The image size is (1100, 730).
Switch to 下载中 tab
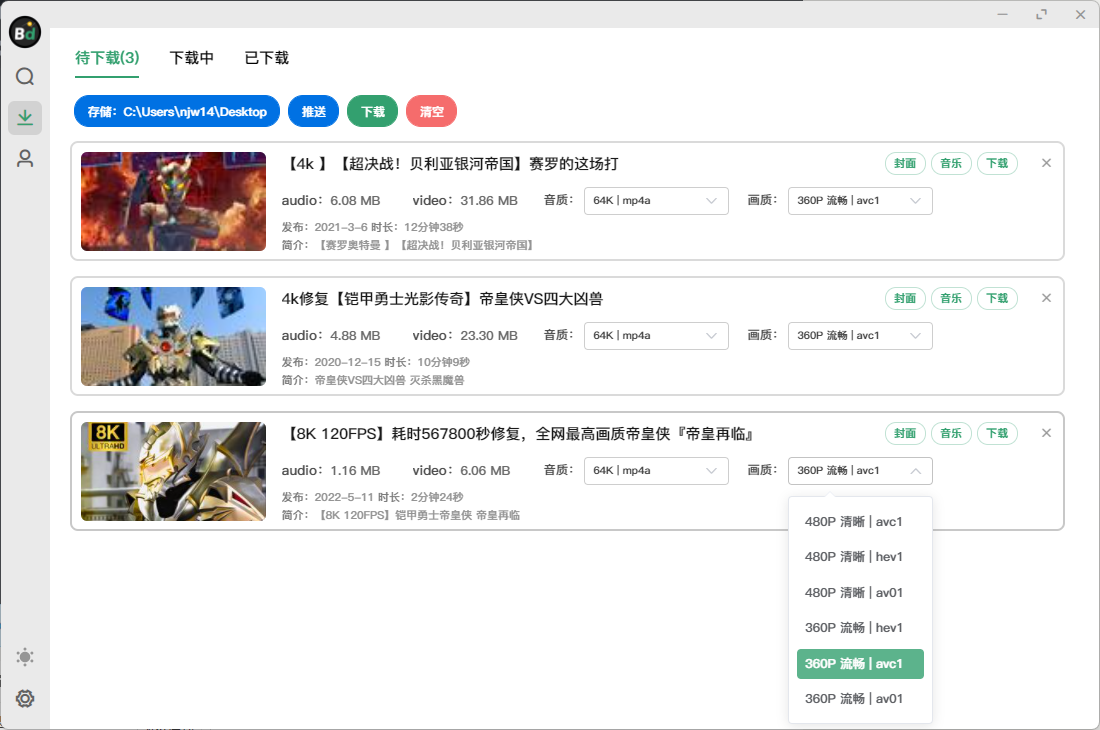coord(192,58)
